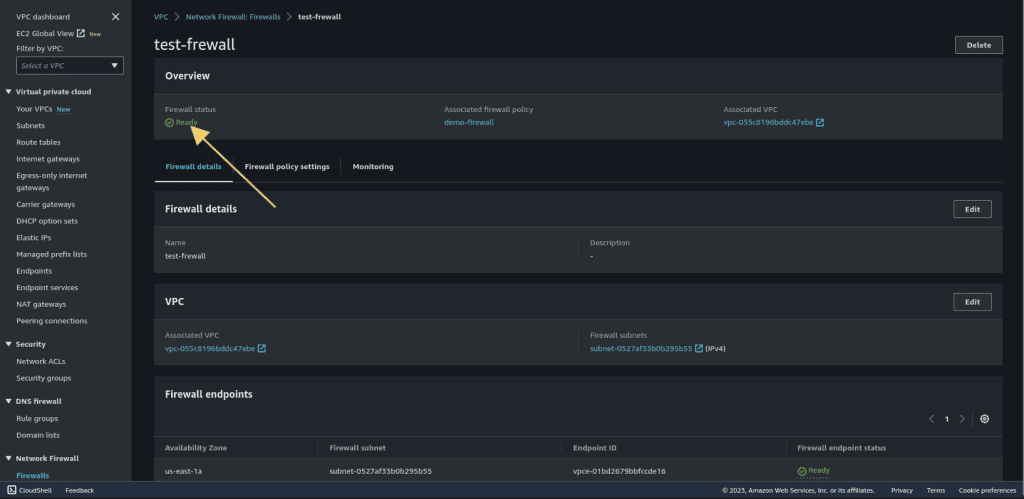Open DHCP option sets
The height and width of the screenshot is (499, 1024).
(x=47, y=221)
